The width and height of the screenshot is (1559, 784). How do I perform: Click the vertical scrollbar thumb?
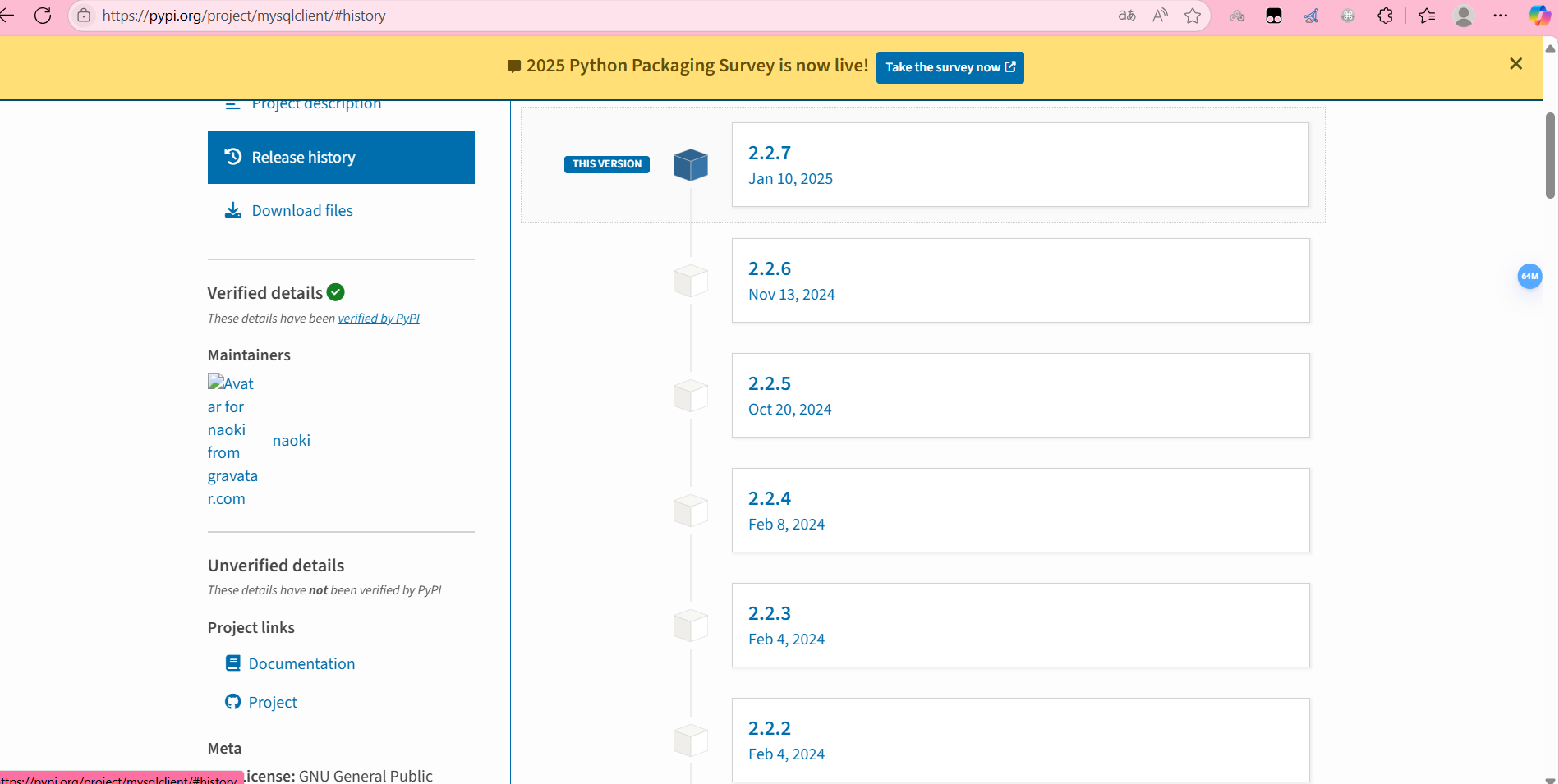(1550, 155)
